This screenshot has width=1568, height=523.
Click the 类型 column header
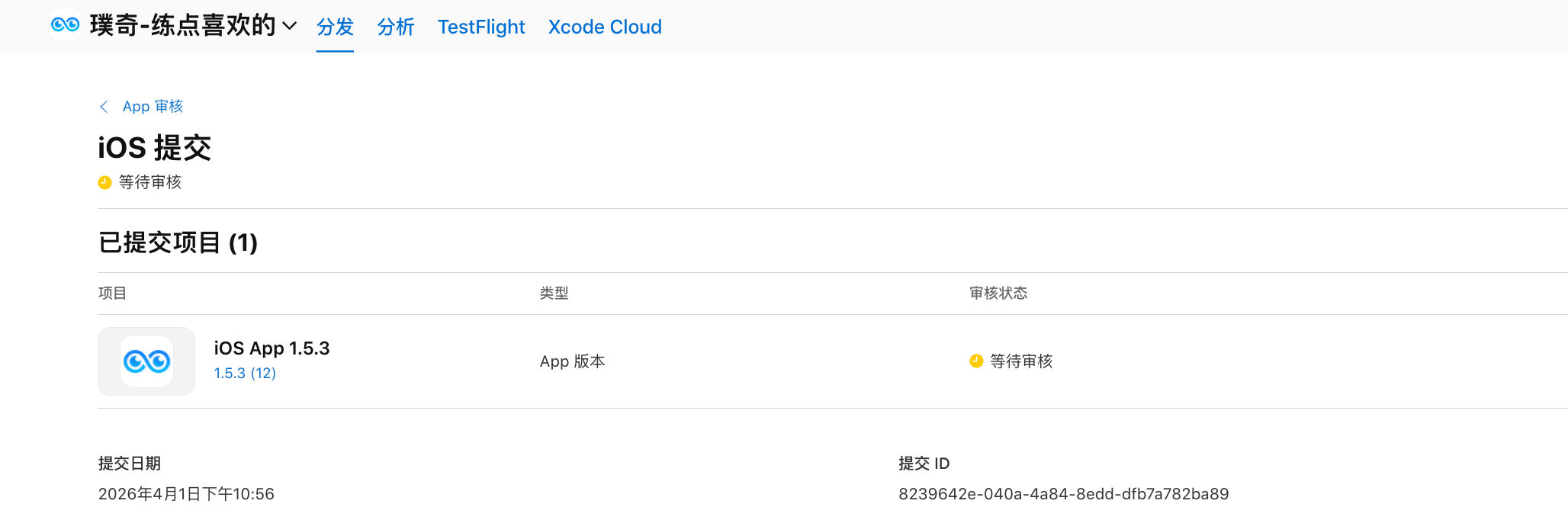tap(554, 293)
